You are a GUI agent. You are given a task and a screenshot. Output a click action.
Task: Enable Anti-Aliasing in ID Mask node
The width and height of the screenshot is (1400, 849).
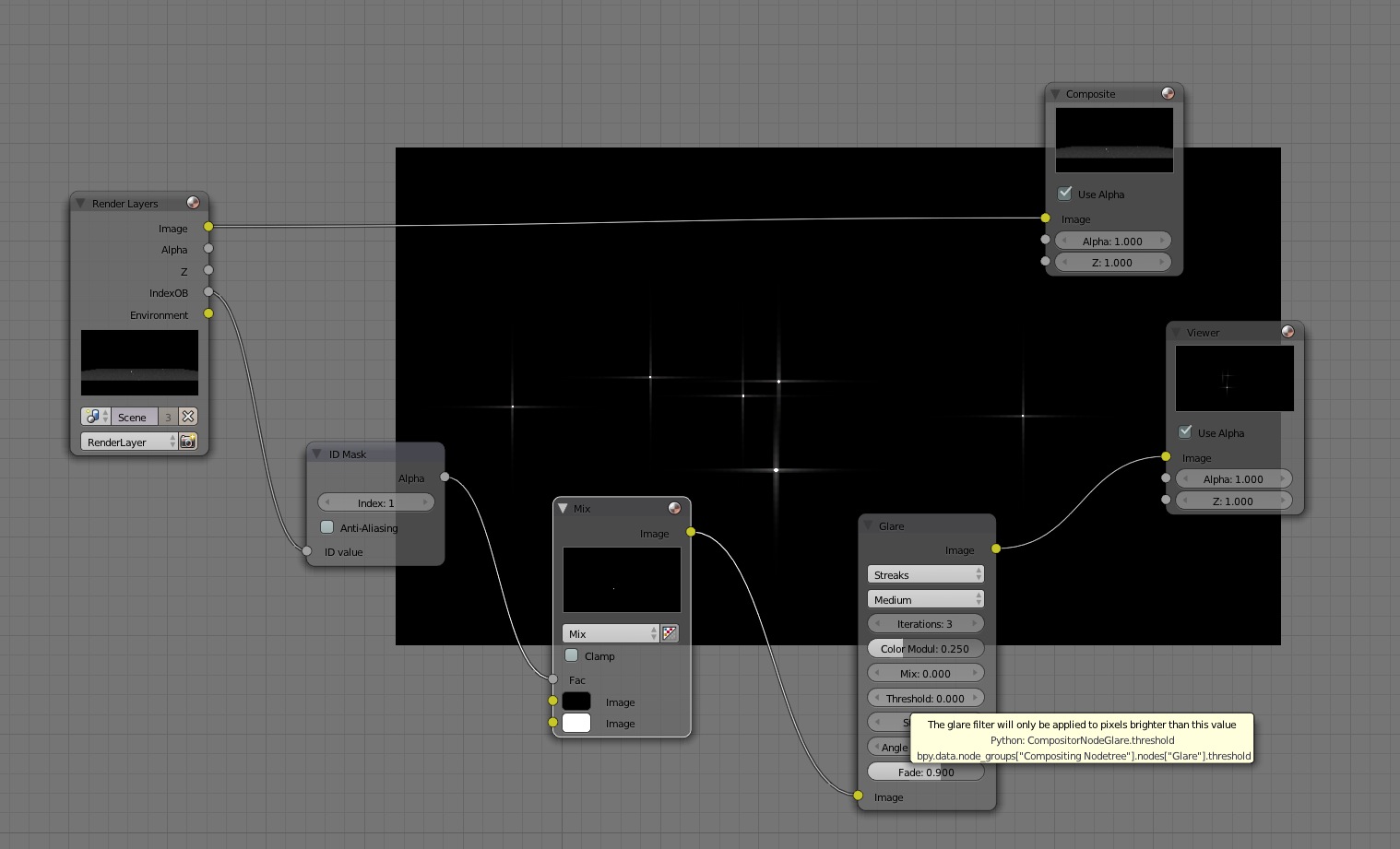point(326,527)
